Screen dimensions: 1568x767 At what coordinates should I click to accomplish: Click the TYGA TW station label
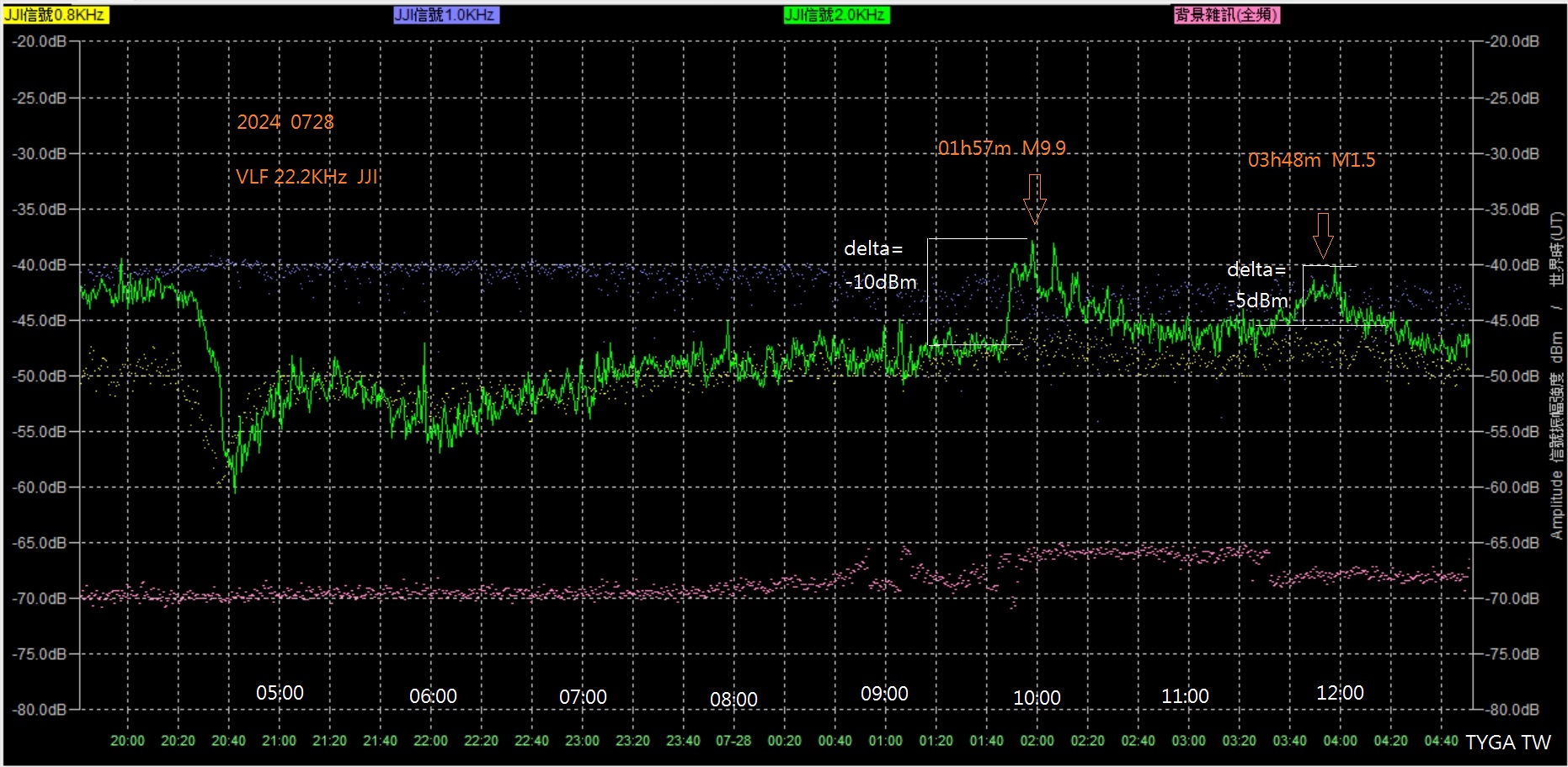click(1507, 743)
